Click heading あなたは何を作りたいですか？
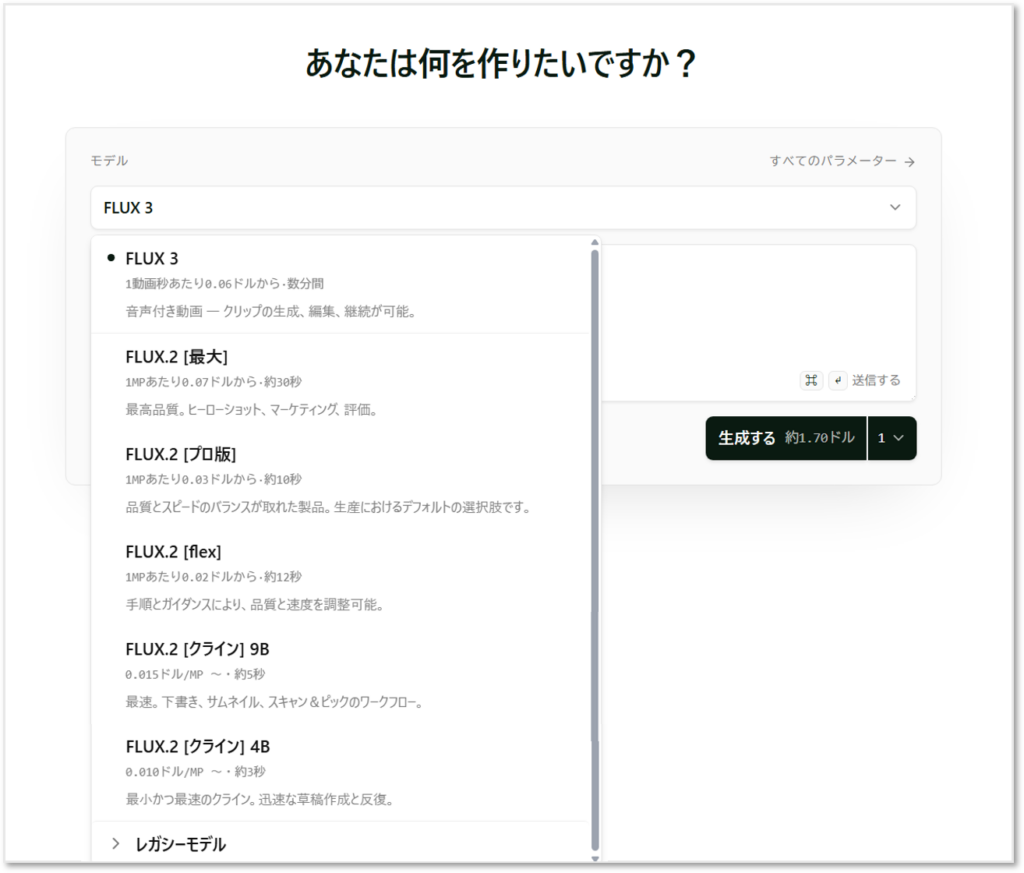This screenshot has height=873, width=1024. point(502,63)
